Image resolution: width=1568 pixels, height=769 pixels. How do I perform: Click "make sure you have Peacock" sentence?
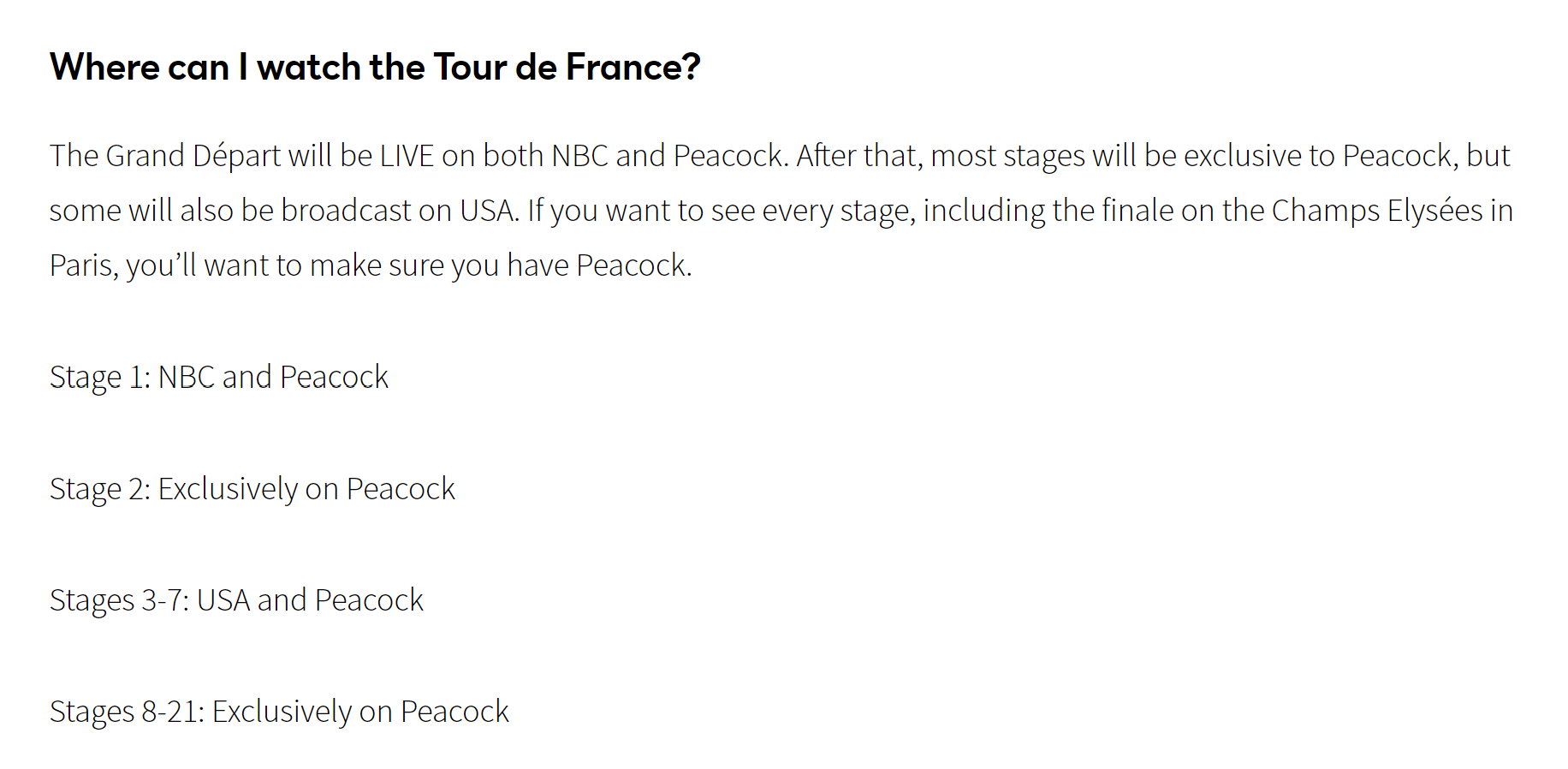point(500,265)
